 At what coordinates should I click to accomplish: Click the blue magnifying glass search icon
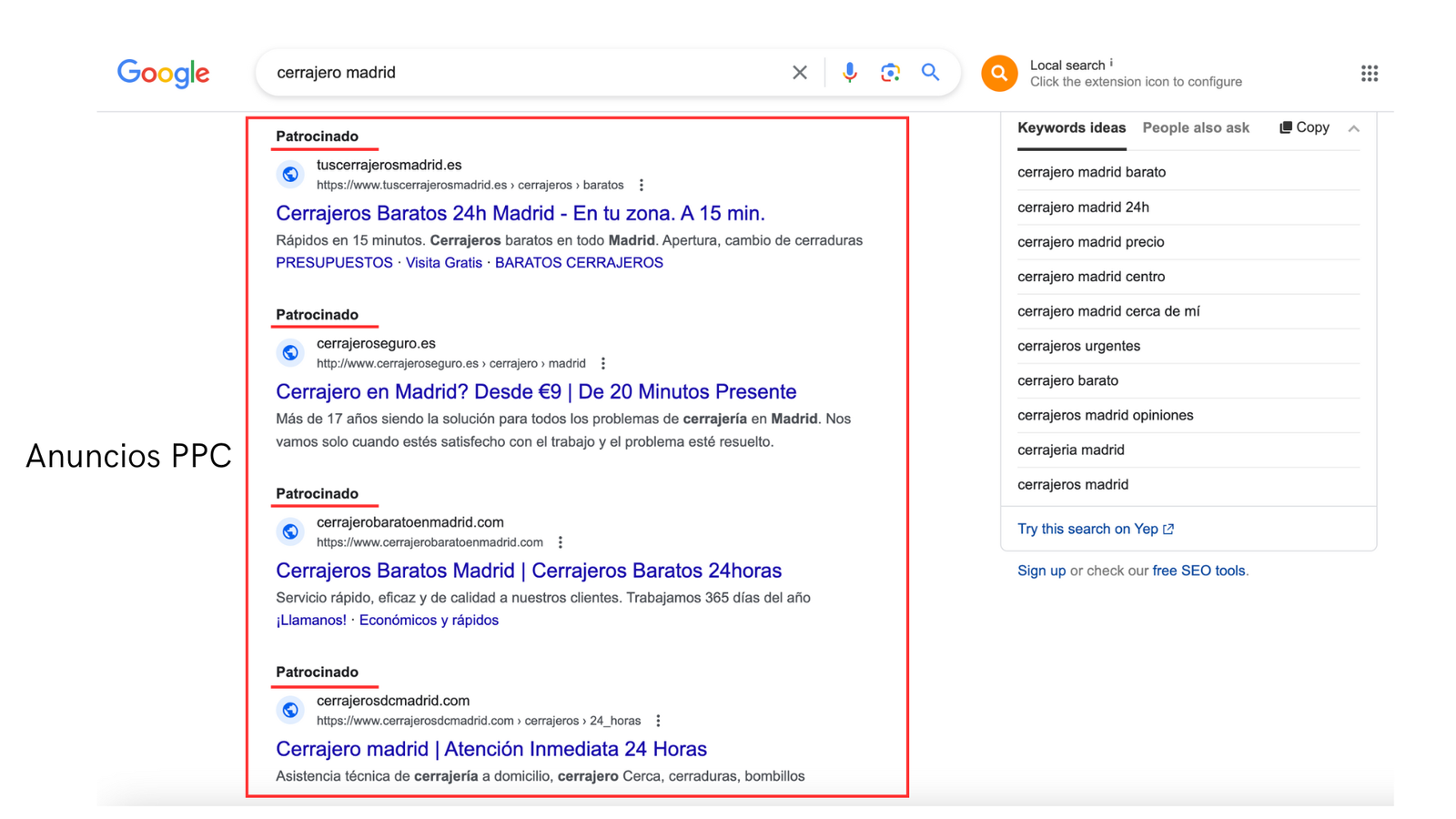(930, 72)
